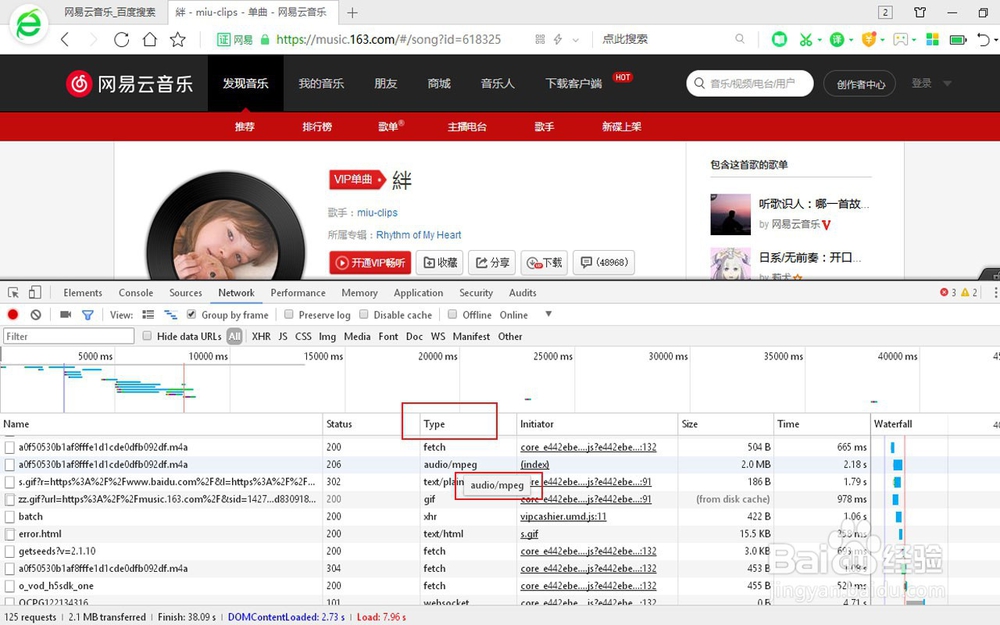
Task: Filter requests by XHR type
Action: (x=261, y=336)
